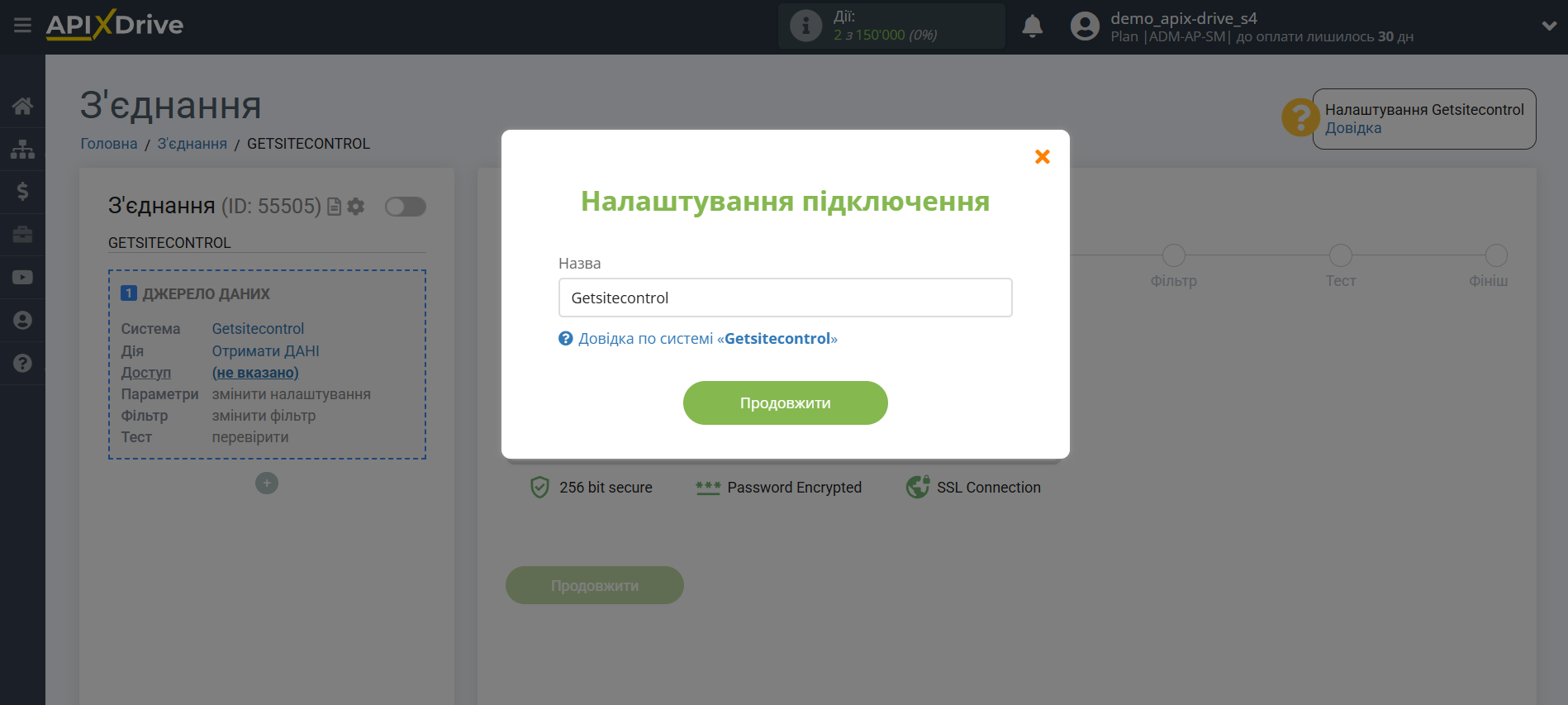Click the background Продовжити button
Viewport: 1568px width, 705px height.
point(595,585)
